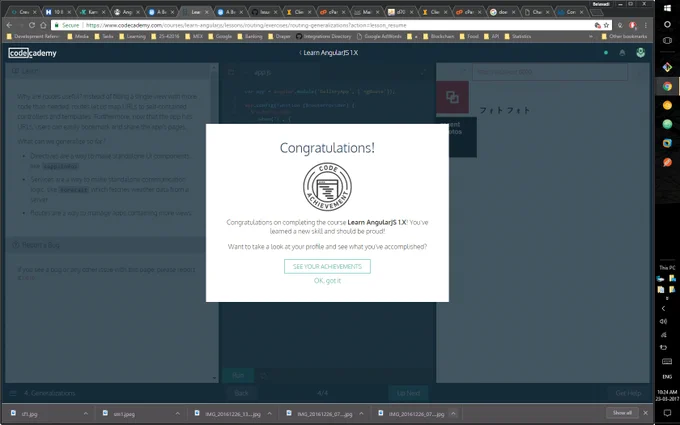Bookmark this page with the star icon

tap(606, 25)
